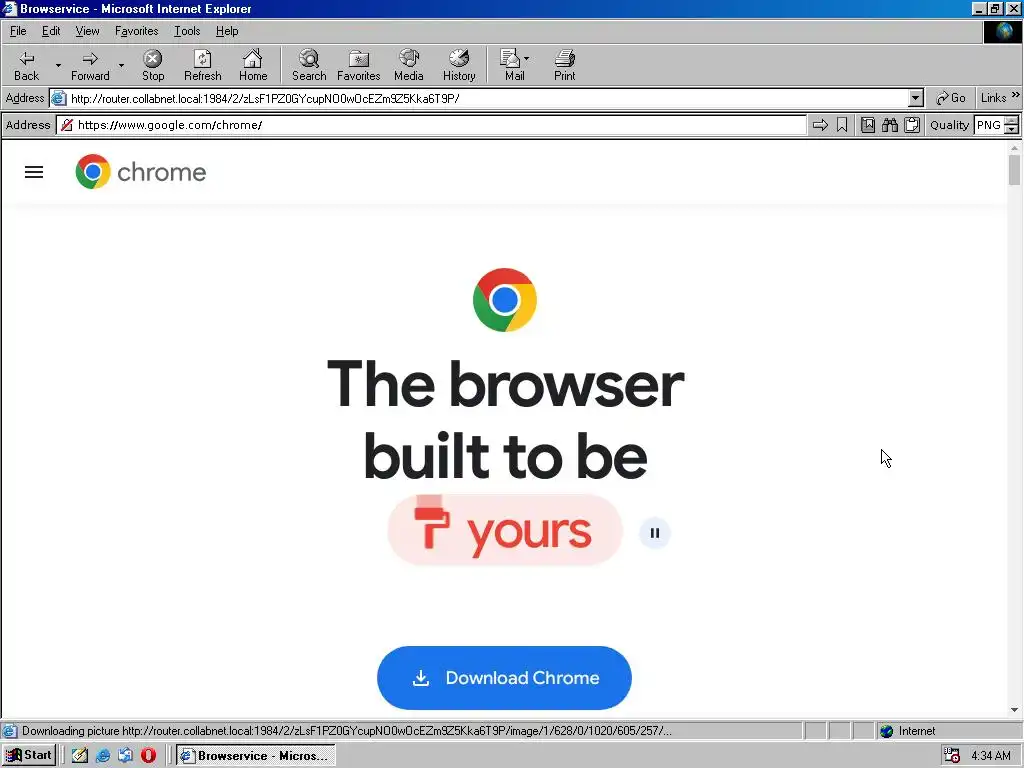
Task: Click the Browservice go arrow icon
Action: [820, 125]
